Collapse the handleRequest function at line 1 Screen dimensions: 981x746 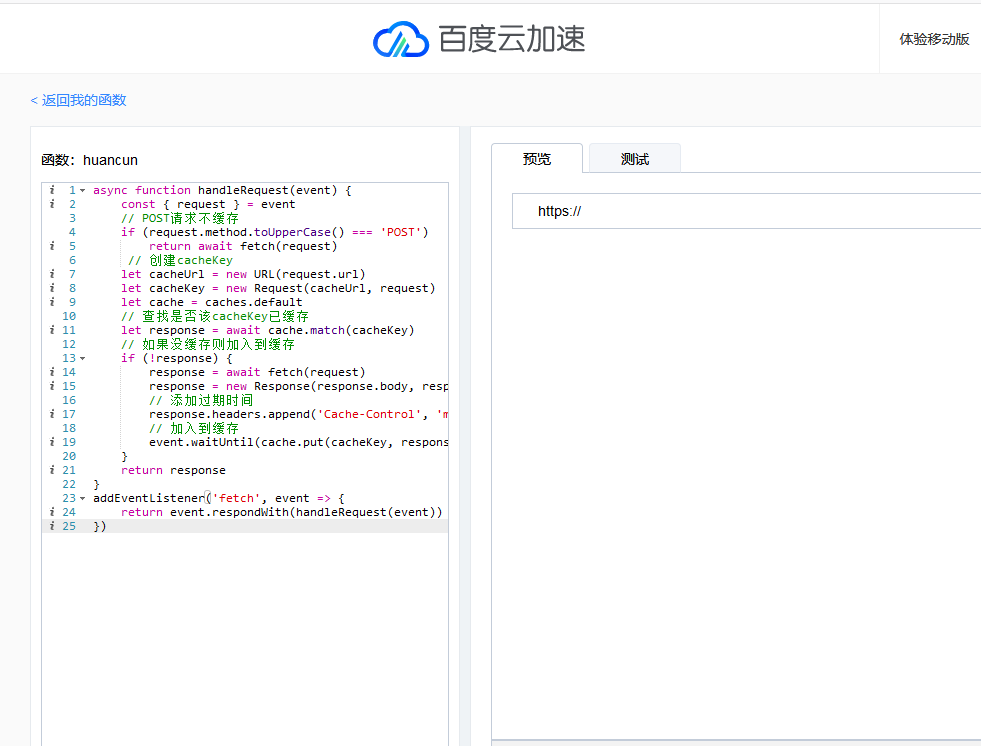(x=82, y=190)
